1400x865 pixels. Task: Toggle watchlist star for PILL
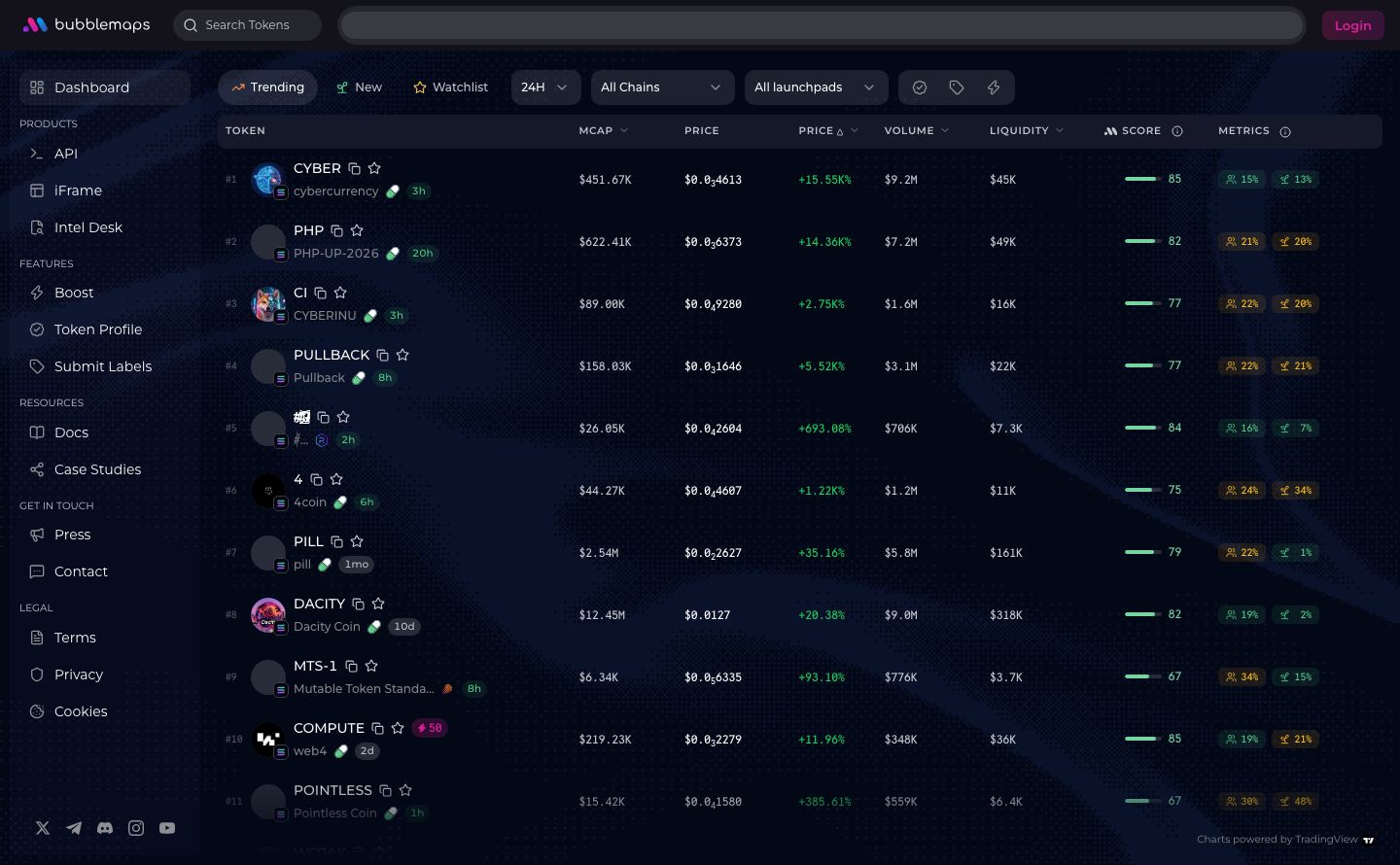pos(357,541)
